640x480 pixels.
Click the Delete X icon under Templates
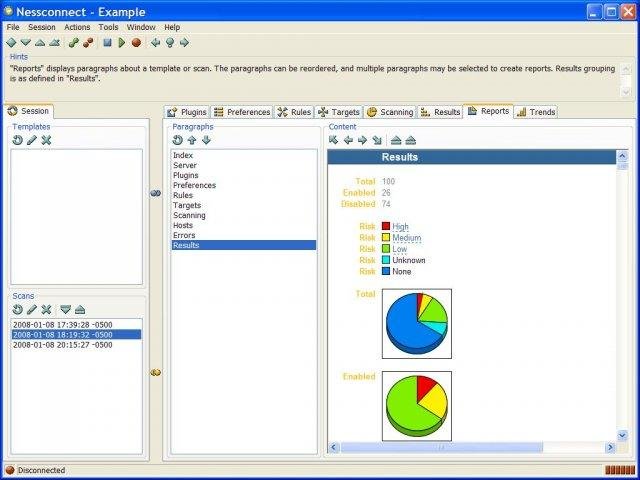[x=46, y=140]
